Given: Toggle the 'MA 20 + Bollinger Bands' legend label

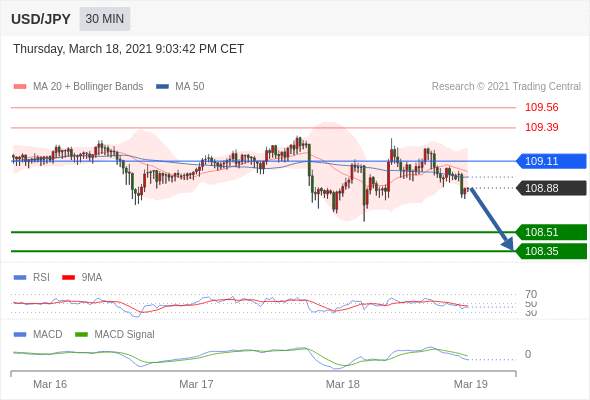Looking at the screenshot, I should (88, 87).
